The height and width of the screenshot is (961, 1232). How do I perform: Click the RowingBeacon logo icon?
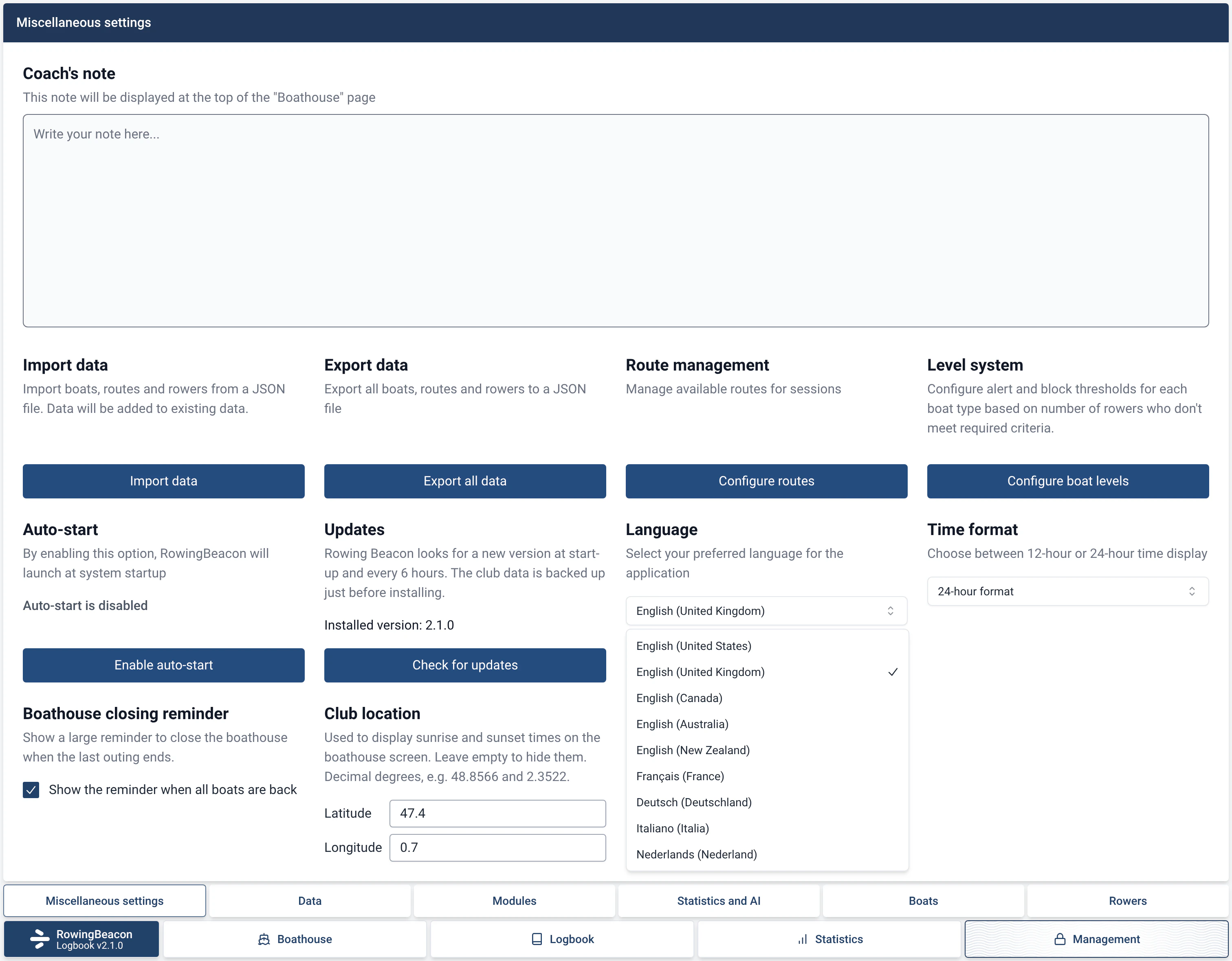tap(40, 939)
